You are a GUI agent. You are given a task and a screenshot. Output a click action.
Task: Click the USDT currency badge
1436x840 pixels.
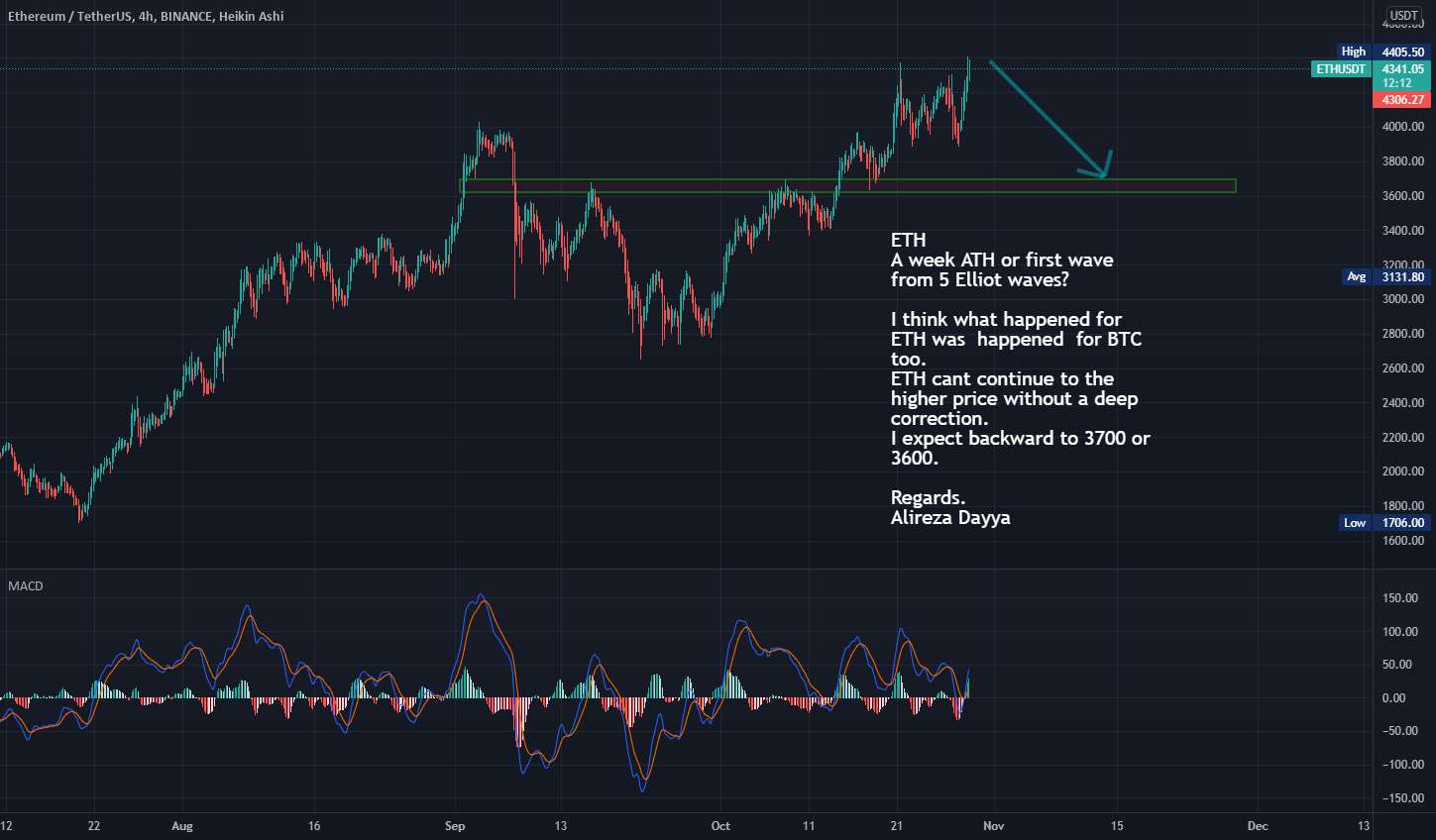pos(1403,15)
